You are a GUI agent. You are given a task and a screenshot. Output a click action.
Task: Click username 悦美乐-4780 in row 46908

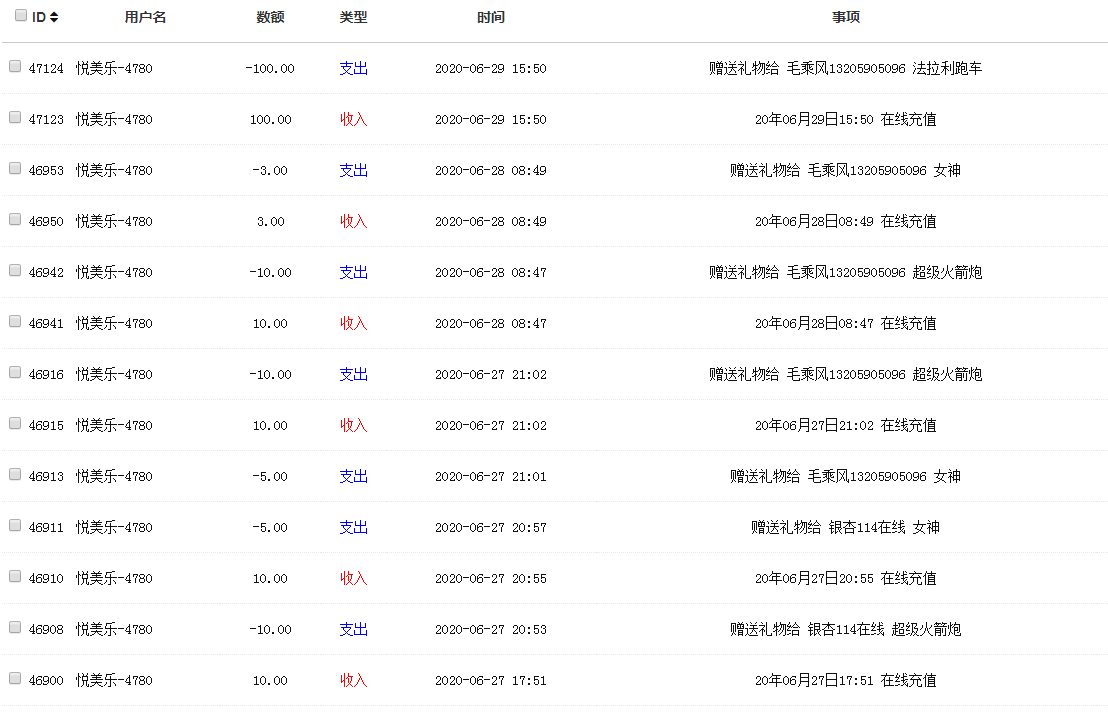coord(114,630)
